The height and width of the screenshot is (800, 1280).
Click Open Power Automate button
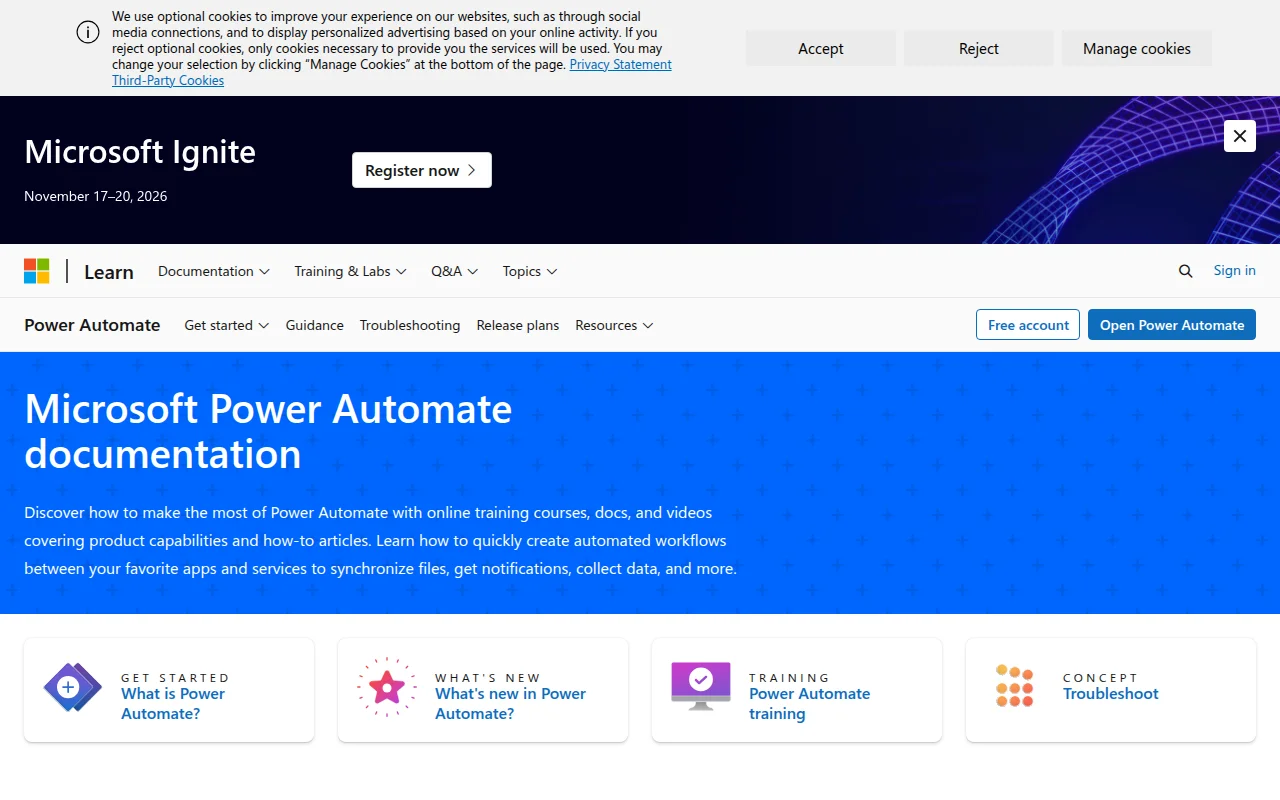pyautogui.click(x=1172, y=325)
